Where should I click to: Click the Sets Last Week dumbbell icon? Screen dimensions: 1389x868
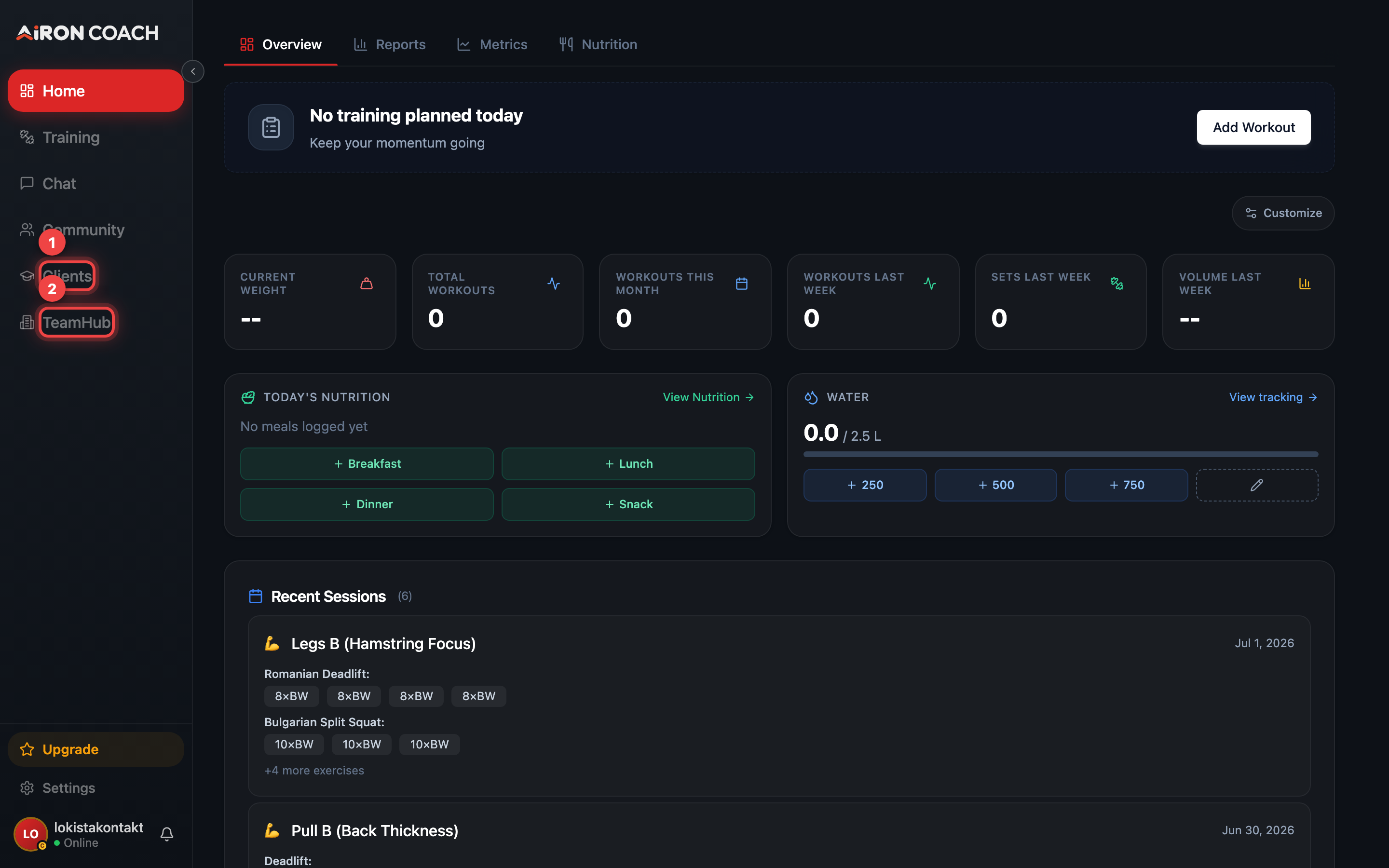(x=1117, y=284)
